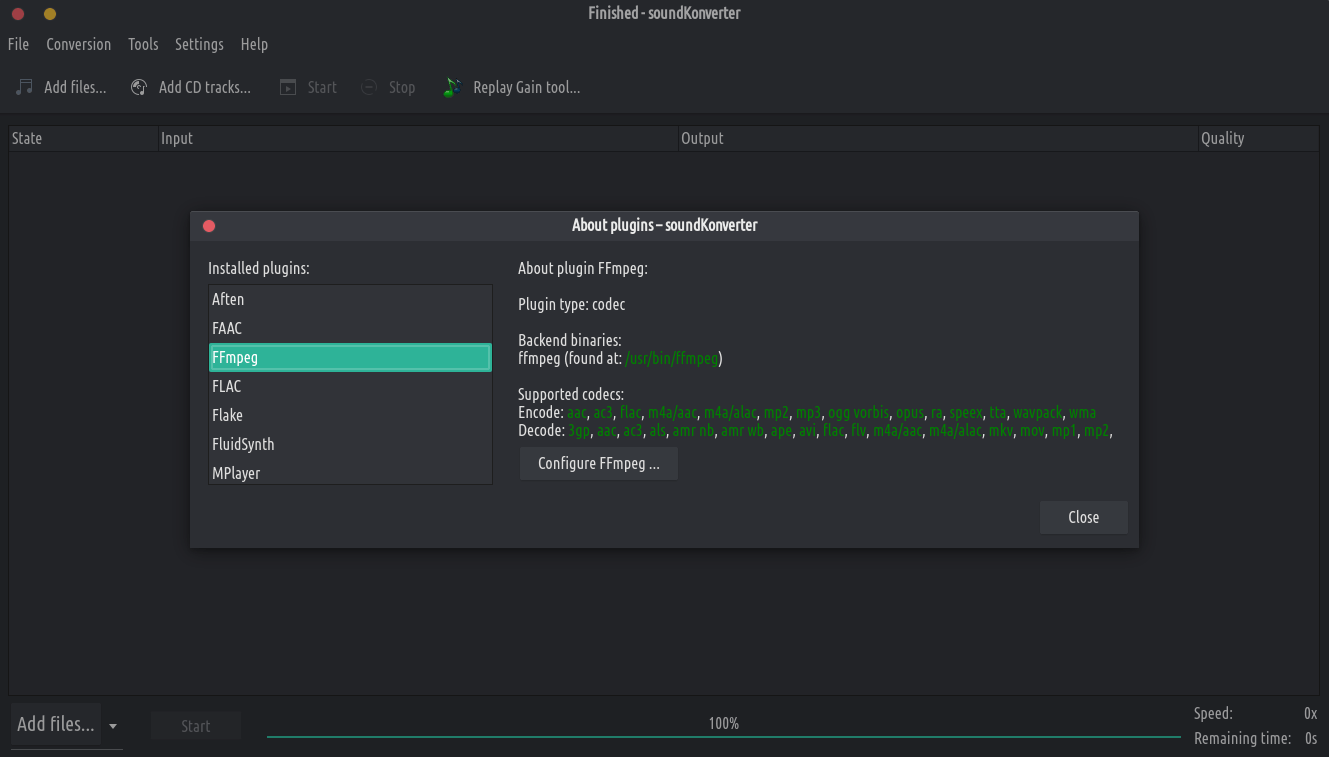Click the Add files music note icon
This screenshot has height=757, width=1329.
point(25,87)
